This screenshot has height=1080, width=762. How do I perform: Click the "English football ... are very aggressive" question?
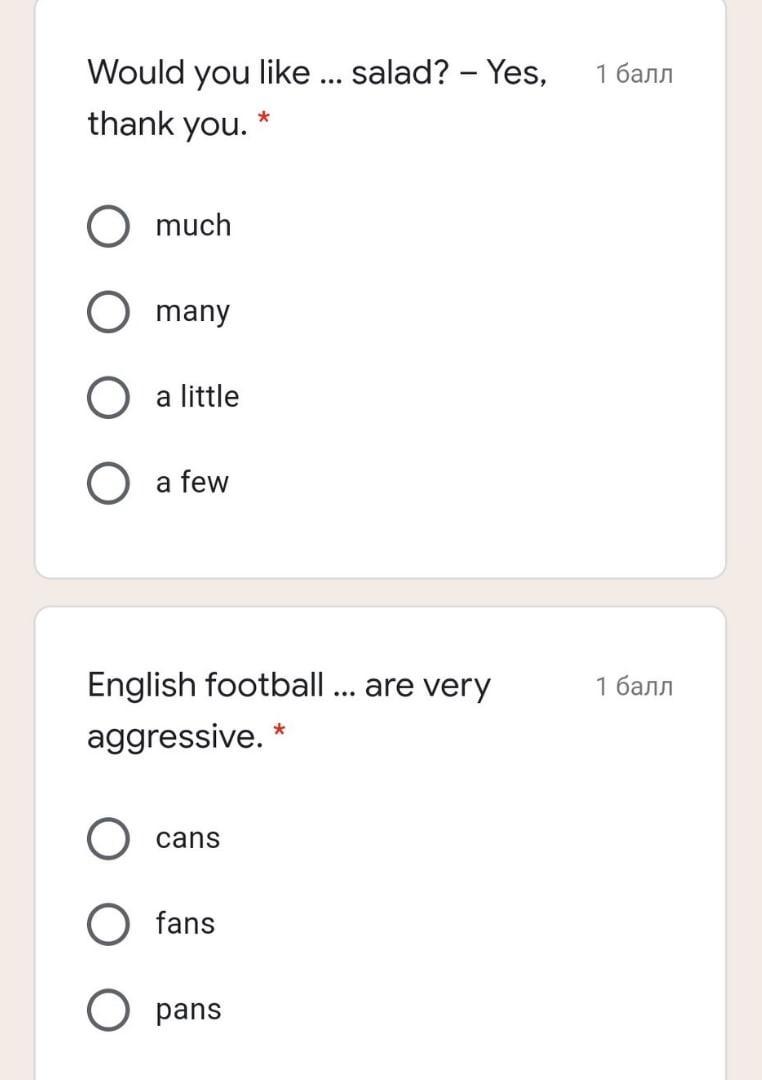pos(289,686)
